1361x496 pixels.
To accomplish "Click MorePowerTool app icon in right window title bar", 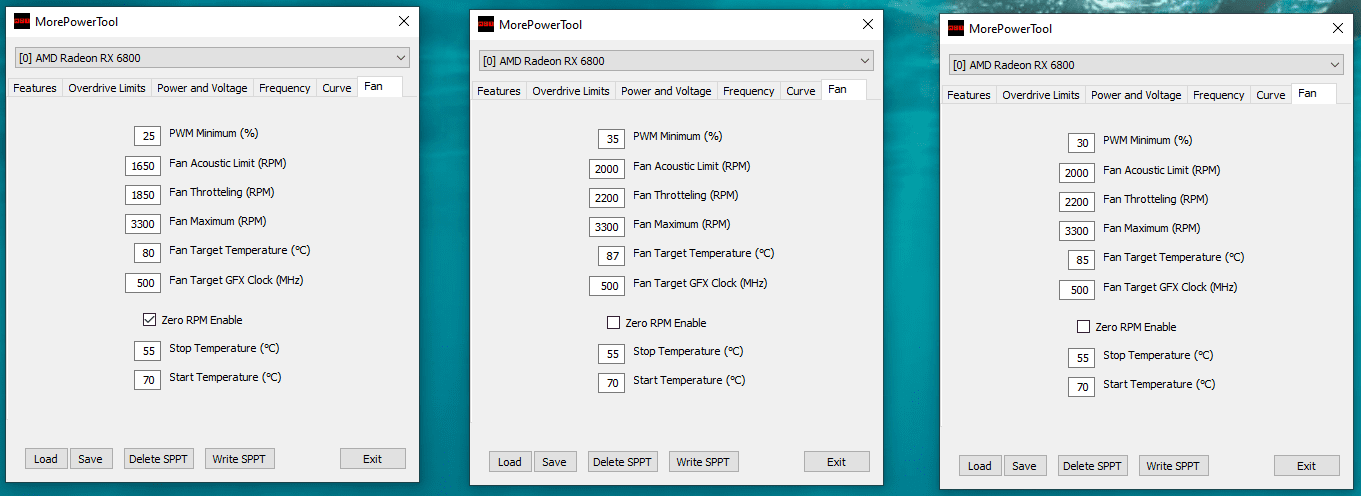I will coord(955,29).
